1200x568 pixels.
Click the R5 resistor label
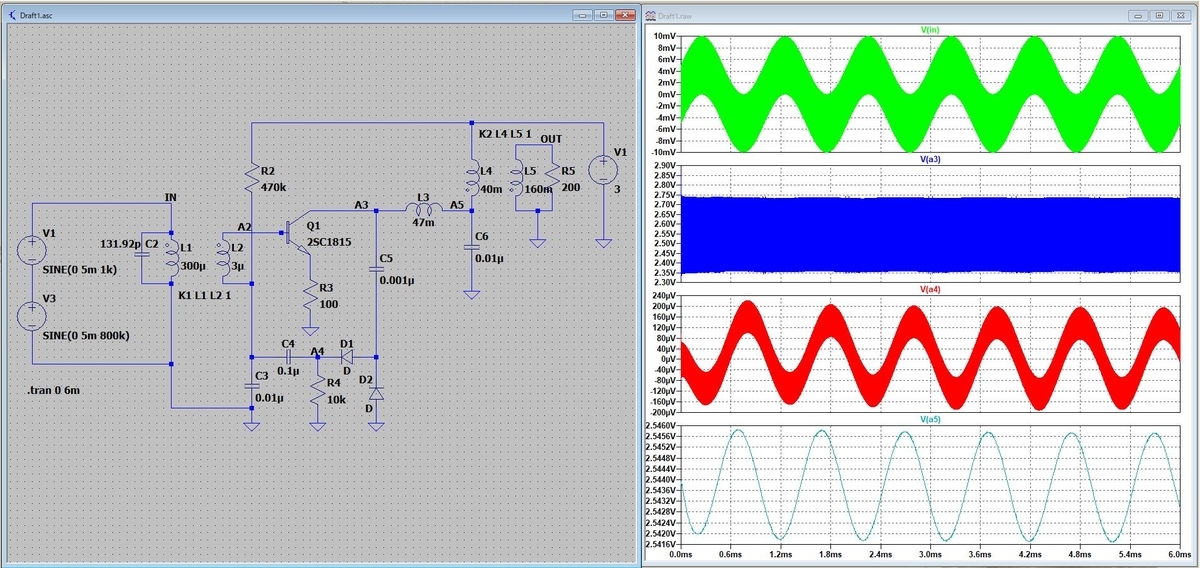[569, 170]
